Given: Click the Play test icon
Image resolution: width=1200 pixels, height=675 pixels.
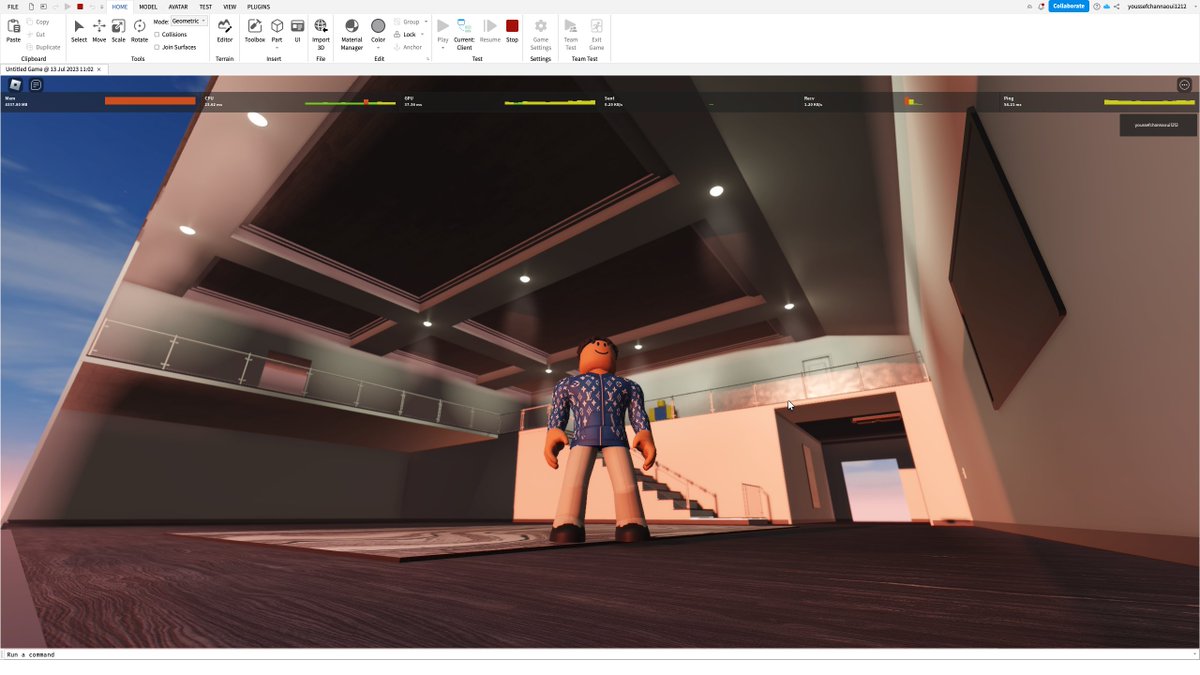Looking at the screenshot, I should (443, 26).
